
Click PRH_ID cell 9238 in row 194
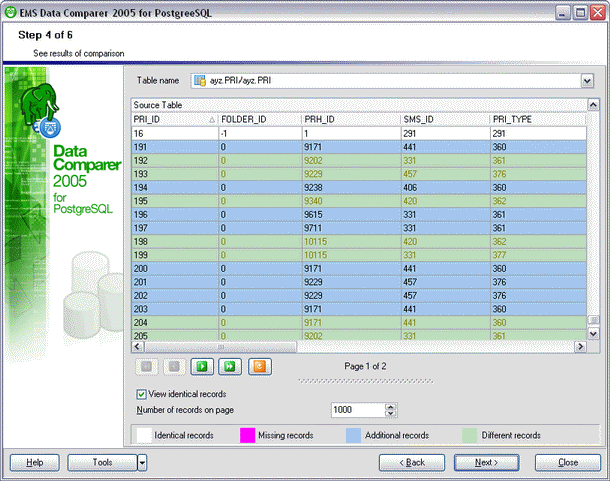coord(351,188)
